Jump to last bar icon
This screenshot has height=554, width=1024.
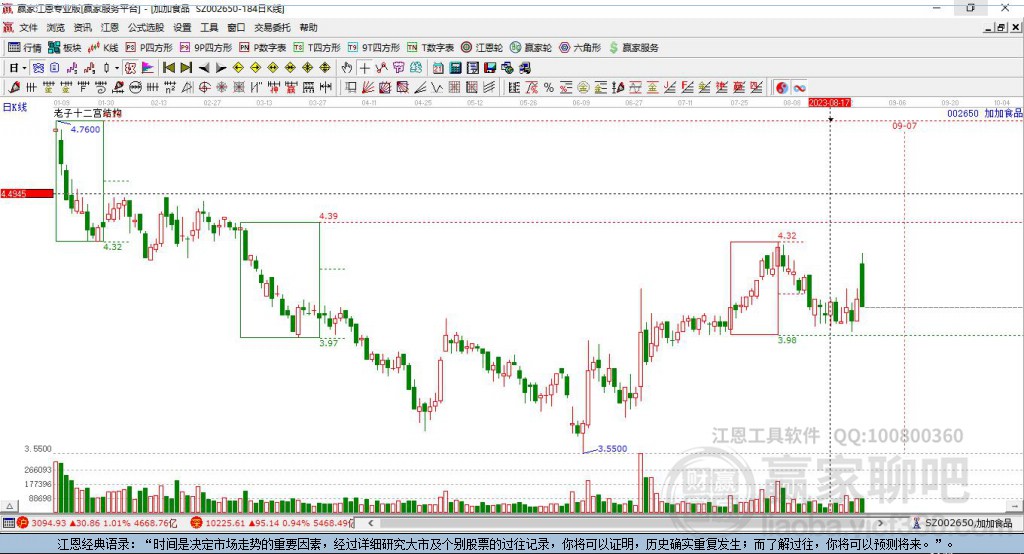186,68
